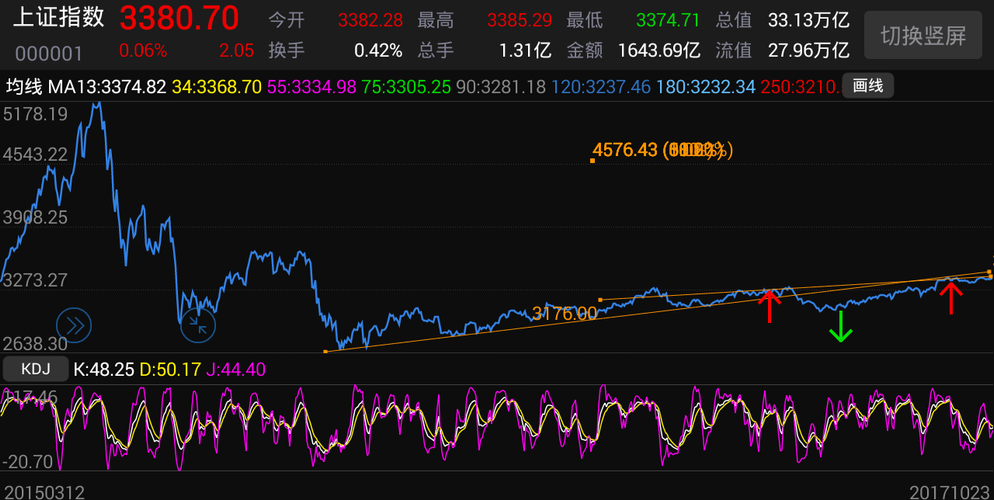This screenshot has height=500, width=994.
Task: Click the index code 000001
Action: point(49,53)
